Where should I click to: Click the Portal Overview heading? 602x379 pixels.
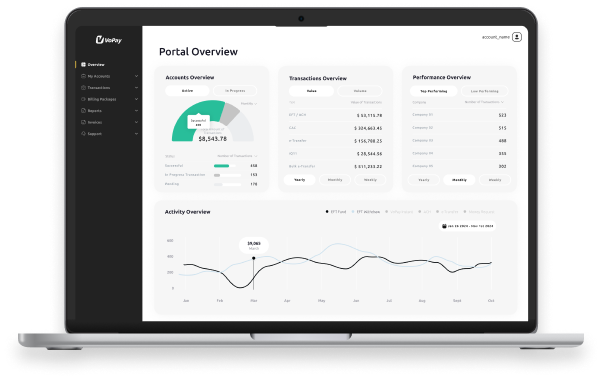(x=198, y=52)
